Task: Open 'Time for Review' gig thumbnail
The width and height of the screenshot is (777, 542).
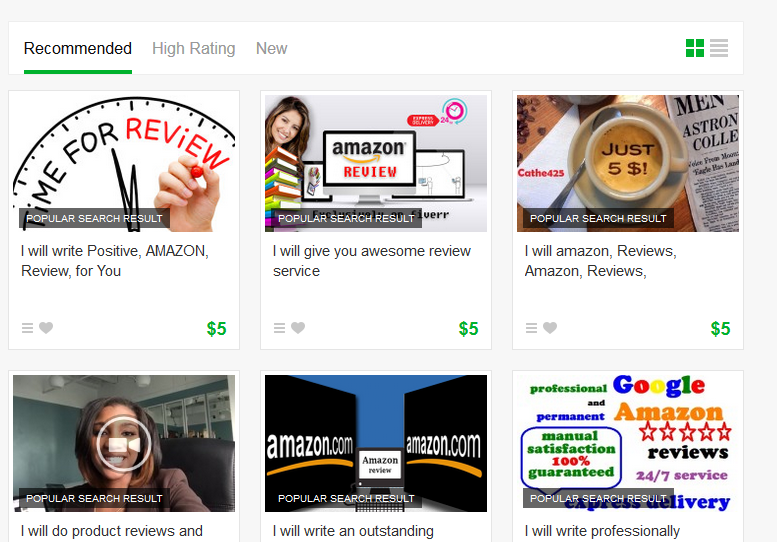Action: pyautogui.click(x=124, y=163)
